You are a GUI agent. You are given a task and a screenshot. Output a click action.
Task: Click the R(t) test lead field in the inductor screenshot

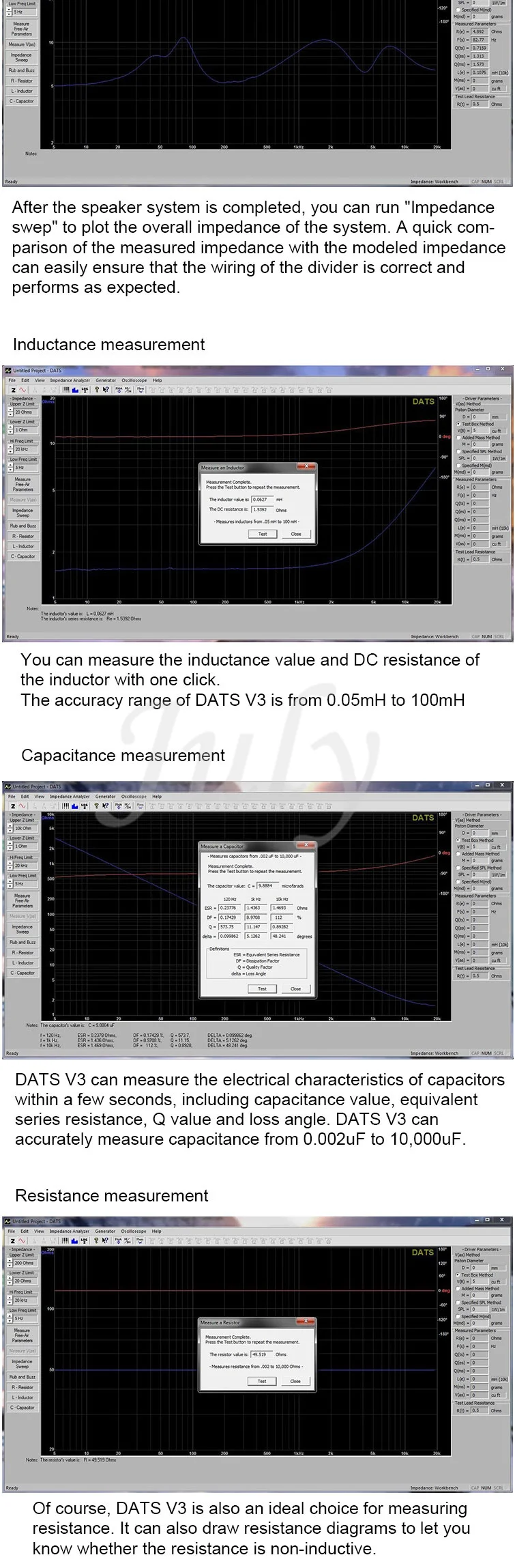(x=479, y=559)
